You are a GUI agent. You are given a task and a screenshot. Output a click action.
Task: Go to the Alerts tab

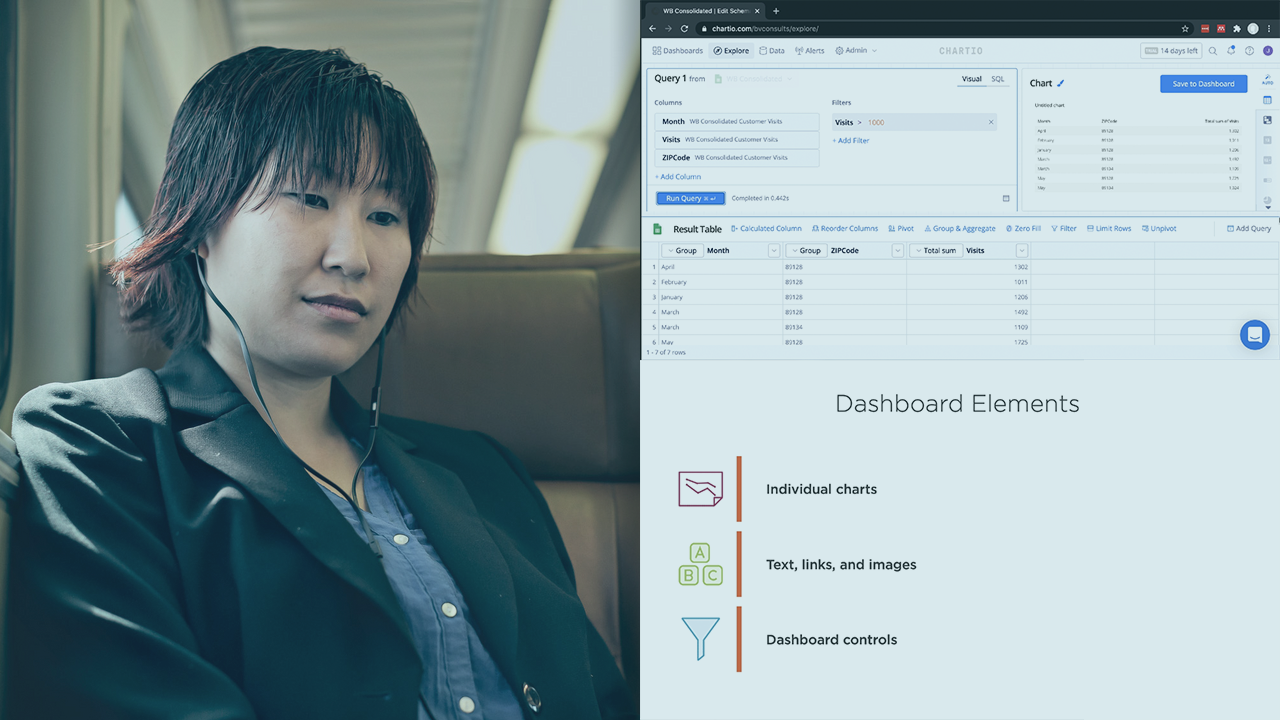pos(810,51)
